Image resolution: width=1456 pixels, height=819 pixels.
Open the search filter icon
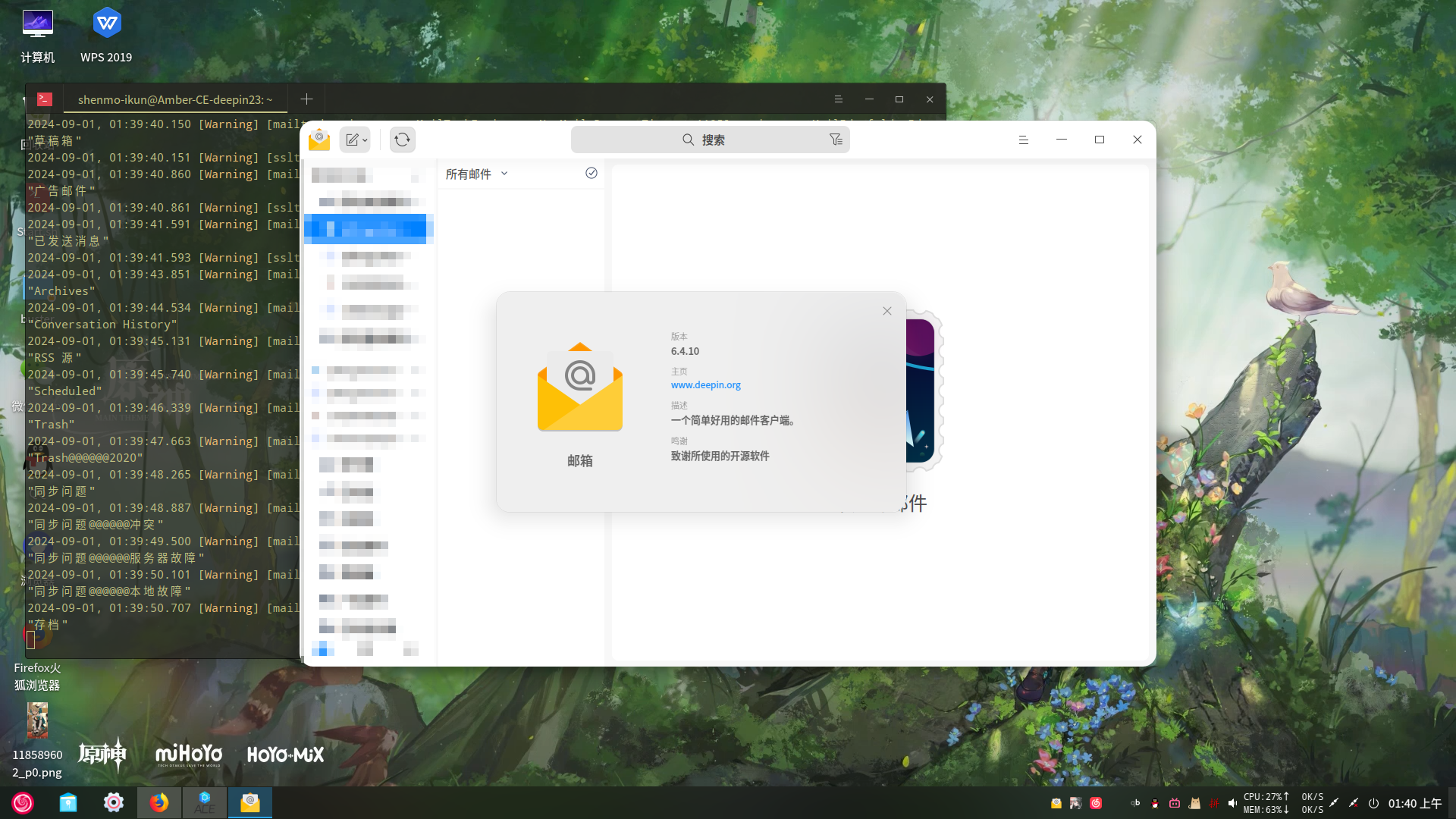coord(836,140)
